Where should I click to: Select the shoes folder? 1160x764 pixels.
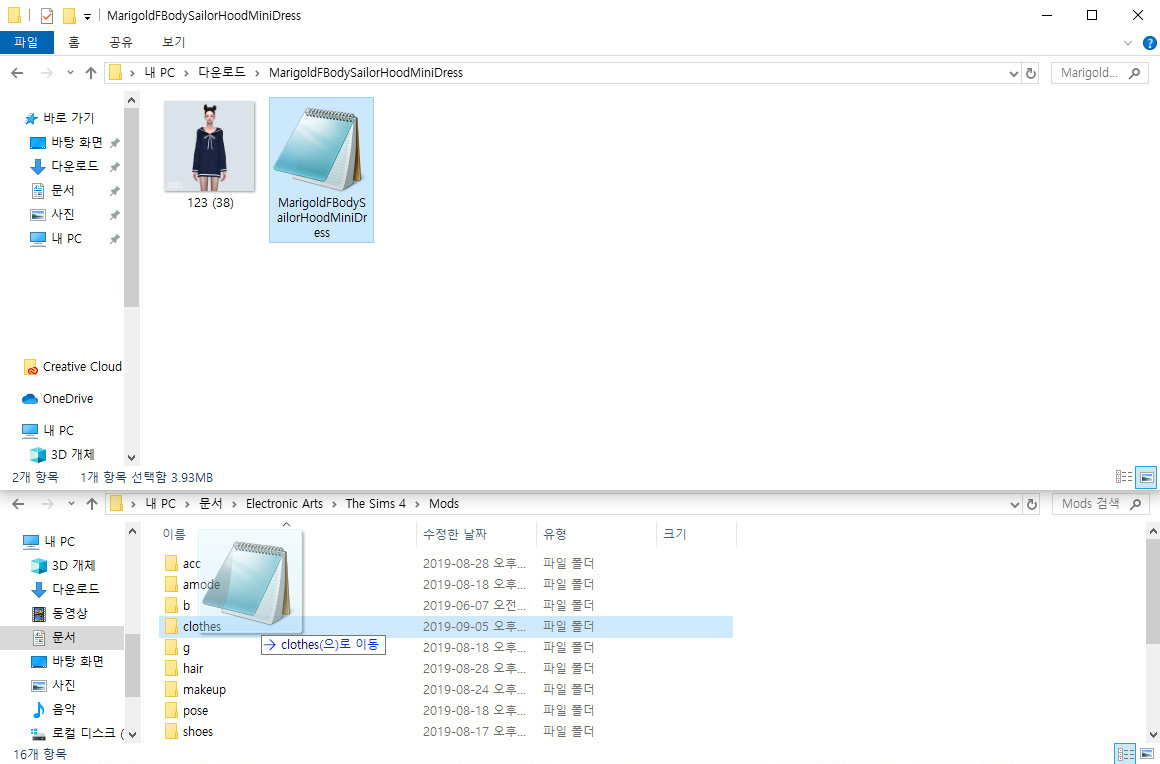[x=189, y=731]
